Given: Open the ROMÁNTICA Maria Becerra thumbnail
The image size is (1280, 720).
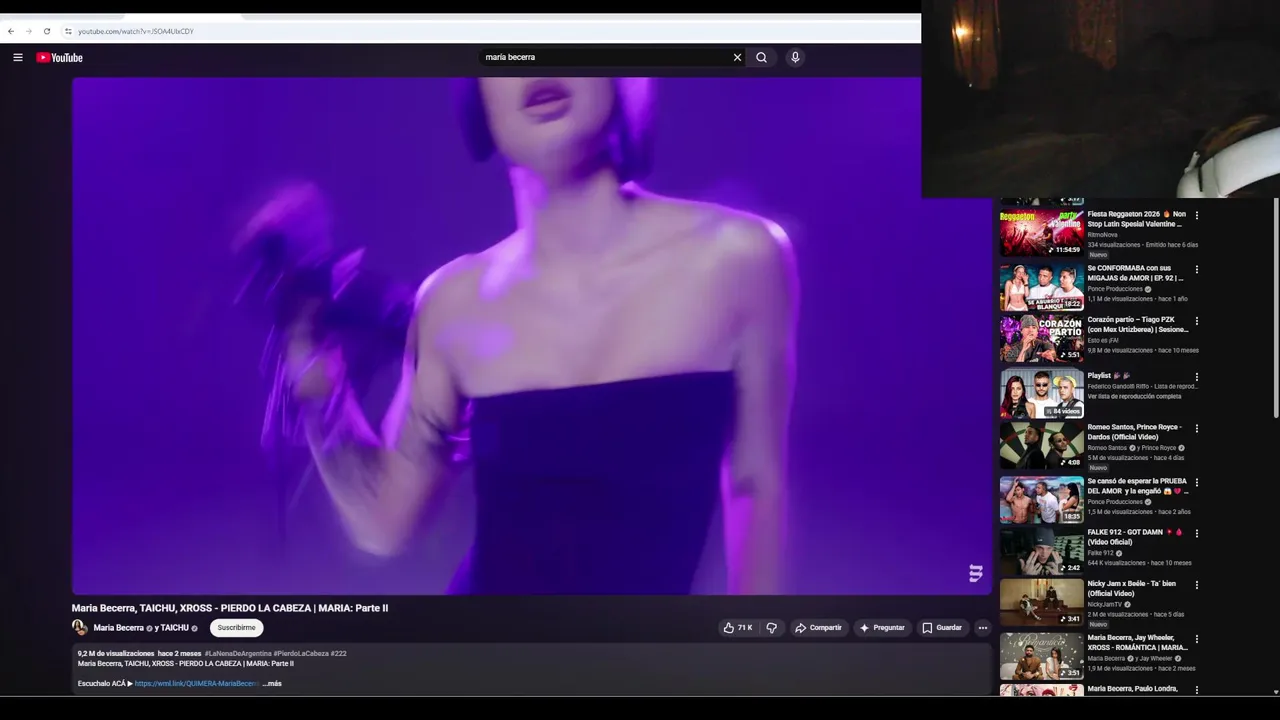Looking at the screenshot, I should click(1041, 657).
